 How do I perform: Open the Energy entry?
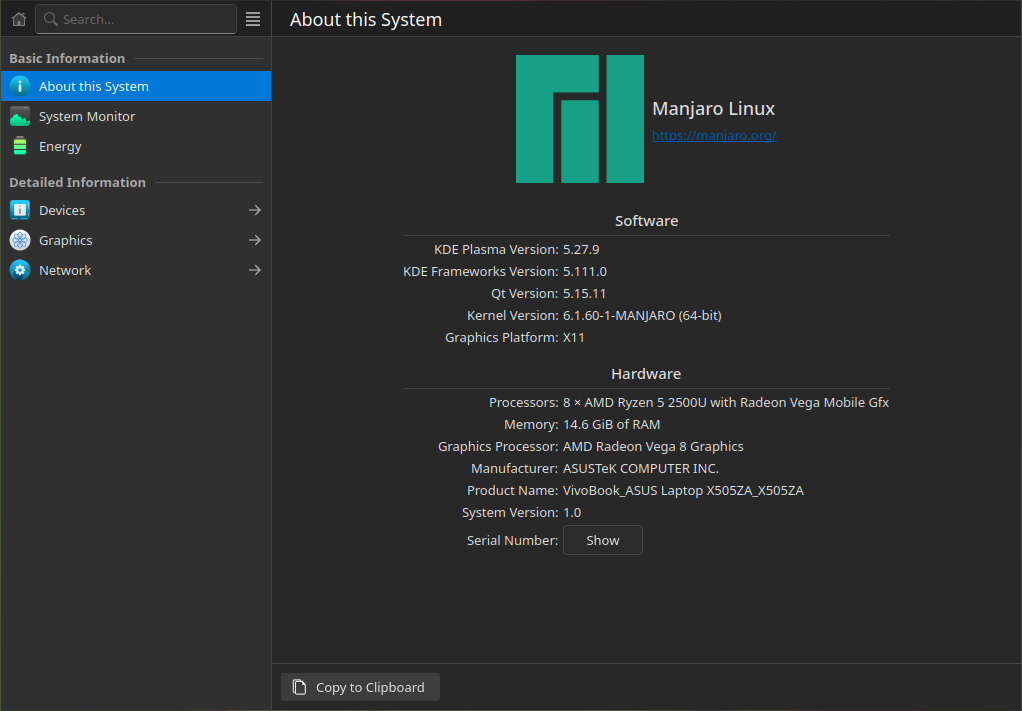136,146
